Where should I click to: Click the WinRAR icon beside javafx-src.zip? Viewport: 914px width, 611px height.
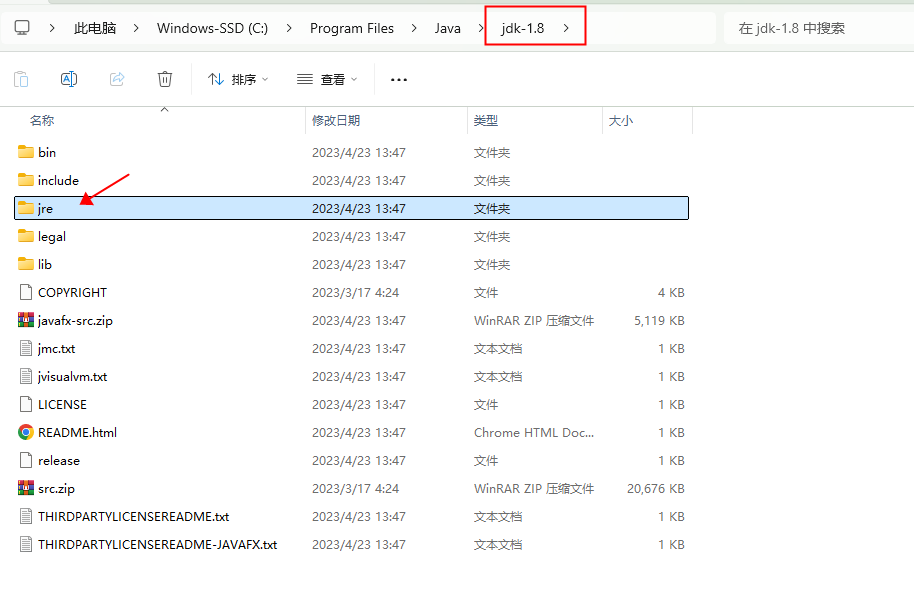24,320
